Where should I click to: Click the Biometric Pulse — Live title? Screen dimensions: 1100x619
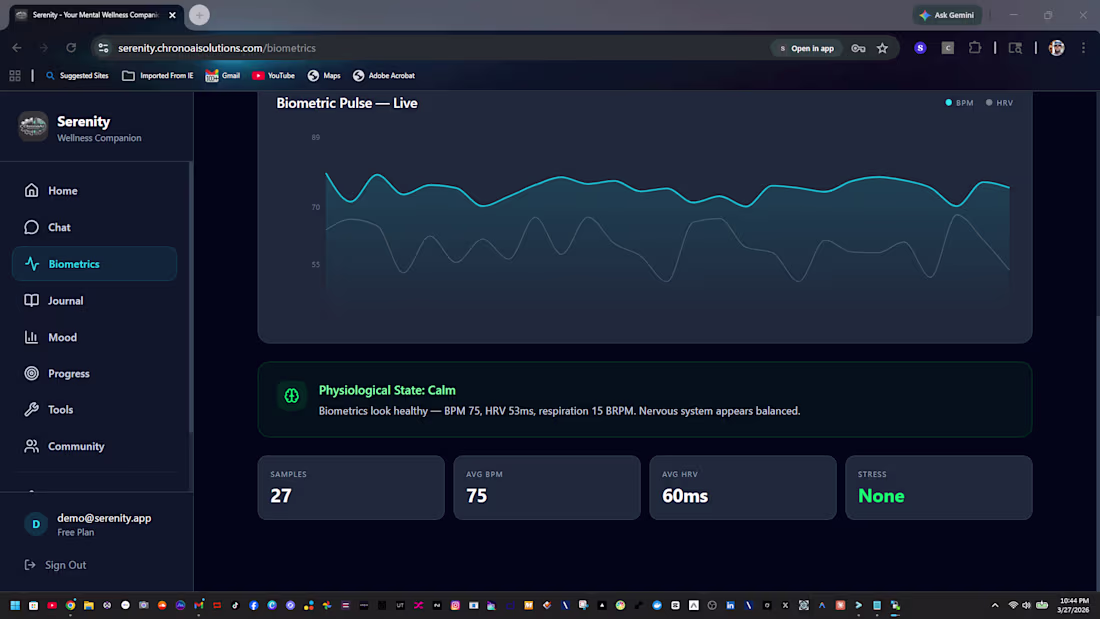[x=347, y=103]
